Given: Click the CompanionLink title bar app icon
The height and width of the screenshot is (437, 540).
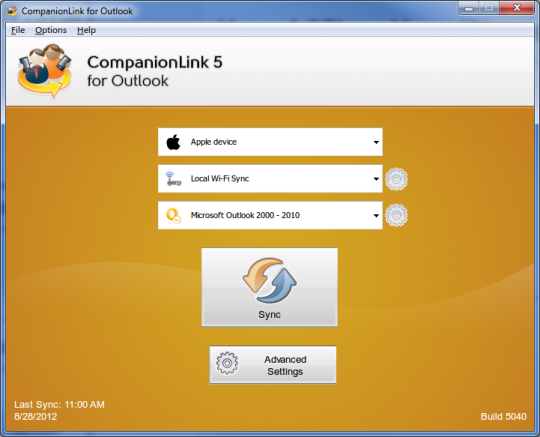Looking at the screenshot, I should point(12,11).
